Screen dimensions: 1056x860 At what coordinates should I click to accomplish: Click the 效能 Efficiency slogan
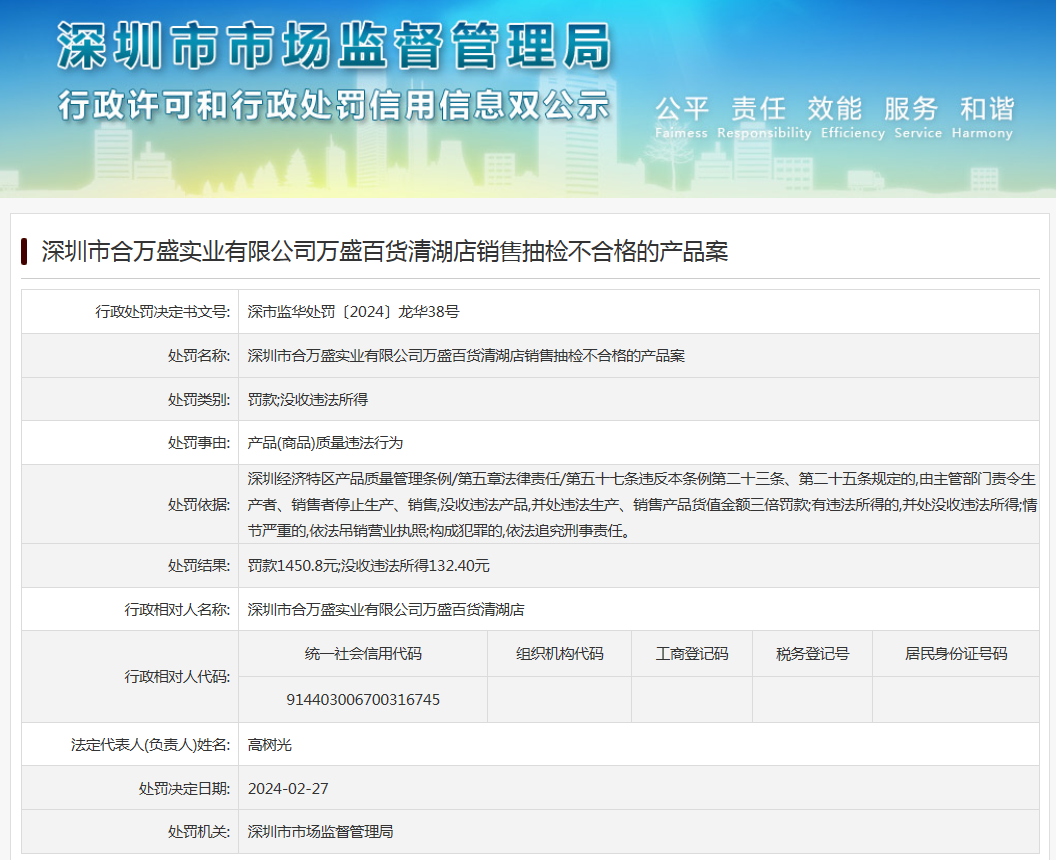(x=853, y=117)
